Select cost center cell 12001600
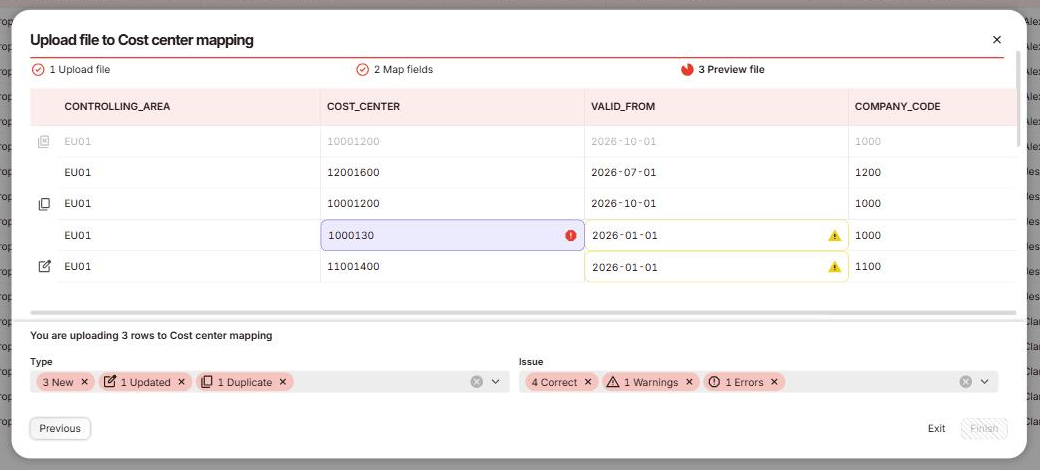The image size is (1040, 470). [x=452, y=172]
